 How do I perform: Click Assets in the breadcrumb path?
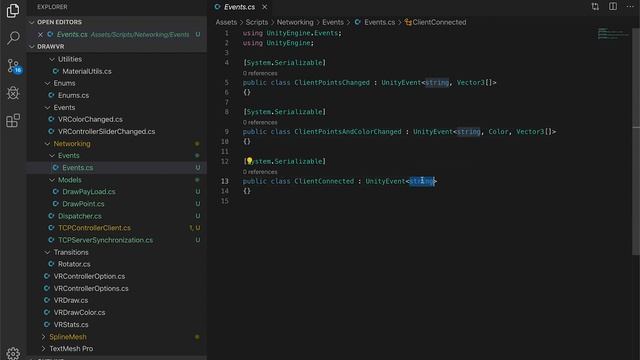[226, 22]
